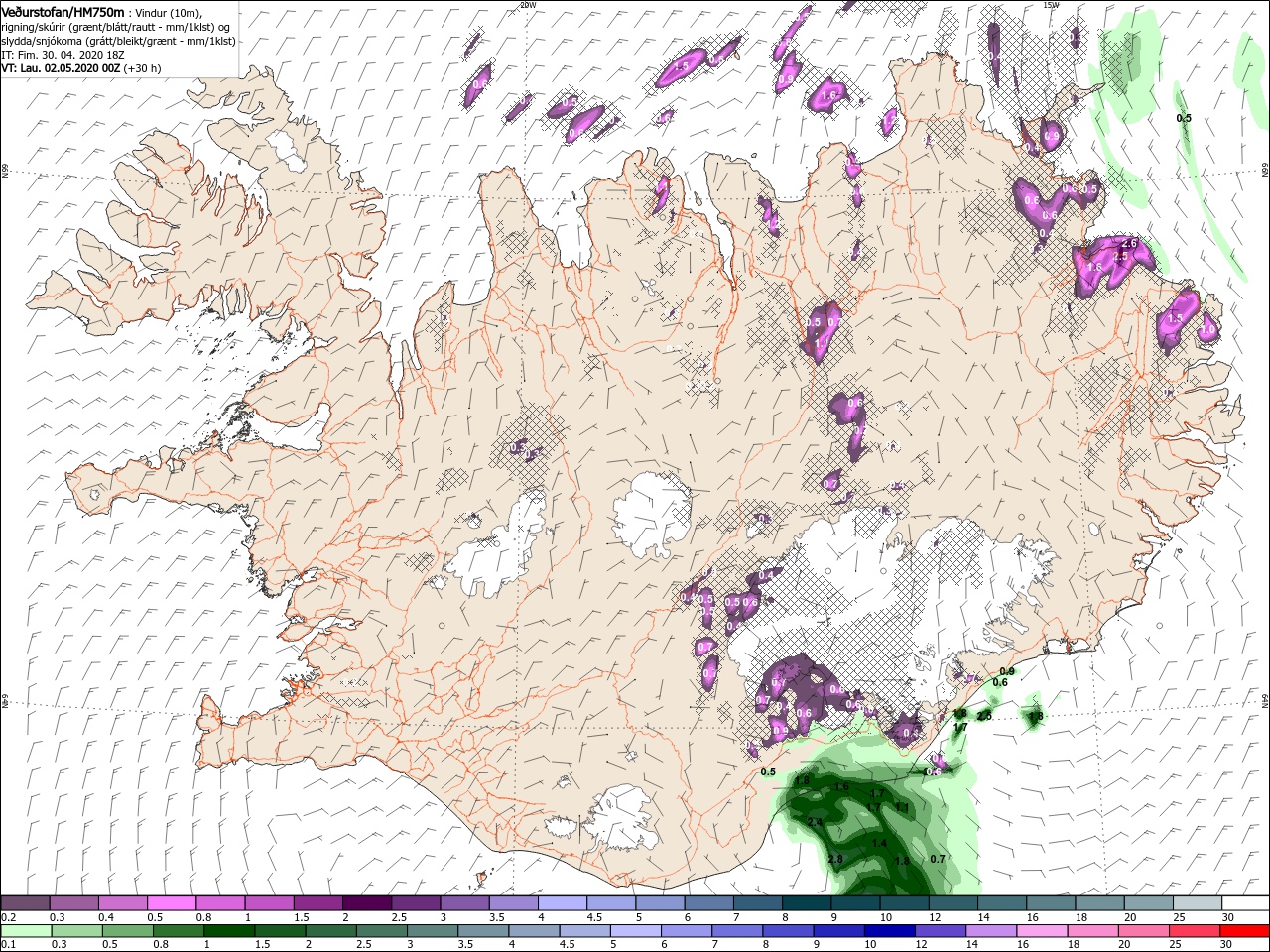This screenshot has height=952, width=1270.
Task: Click the '0.1' label of the rain legend
Action: tap(8, 945)
